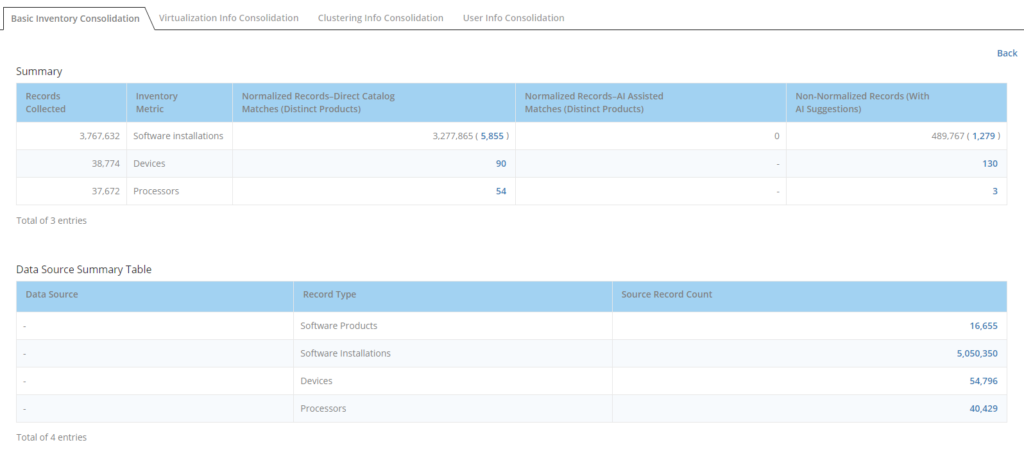Click the Records Collected column header
The width and height of the screenshot is (1024, 463).
[43, 102]
